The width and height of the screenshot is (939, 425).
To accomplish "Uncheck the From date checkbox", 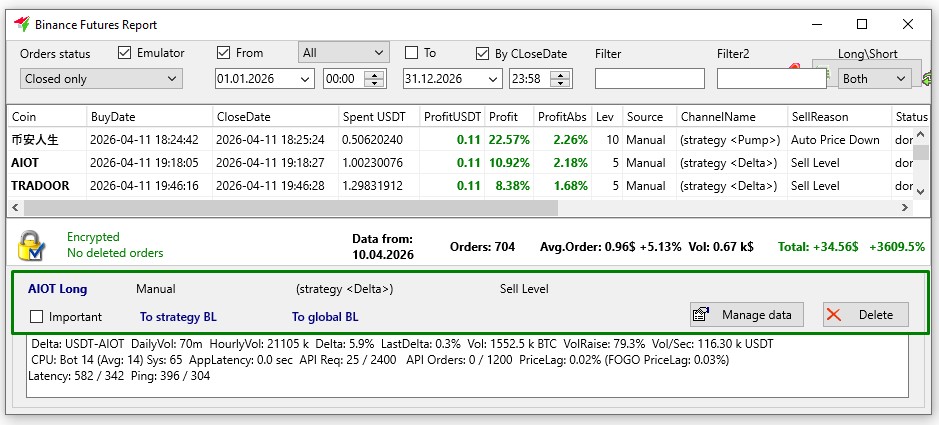I will tap(224, 53).
